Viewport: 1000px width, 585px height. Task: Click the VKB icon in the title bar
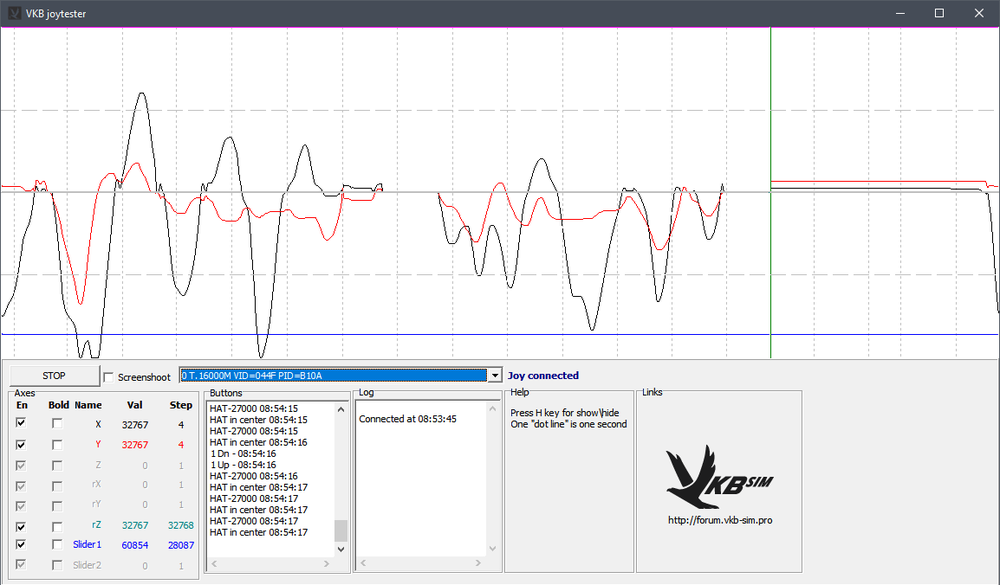pyautogui.click(x=14, y=13)
